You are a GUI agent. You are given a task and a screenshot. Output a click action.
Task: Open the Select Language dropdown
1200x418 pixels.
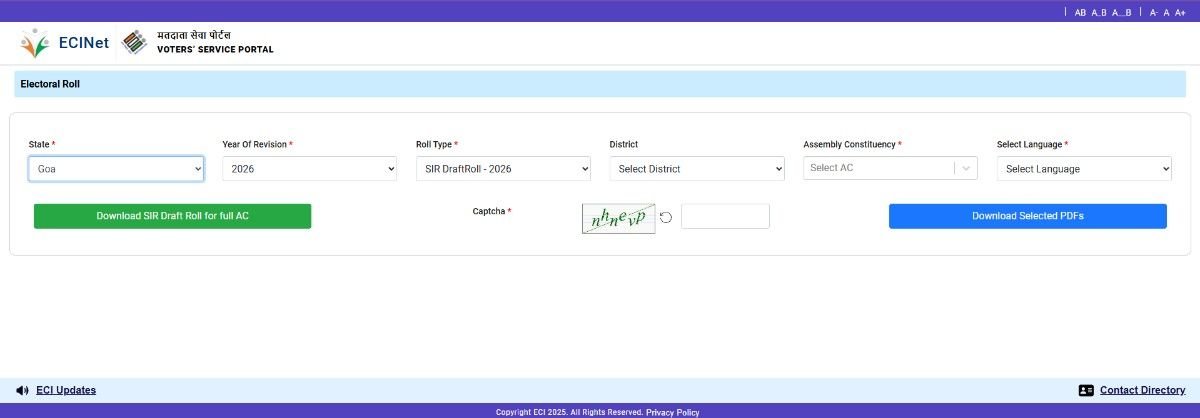point(1084,169)
